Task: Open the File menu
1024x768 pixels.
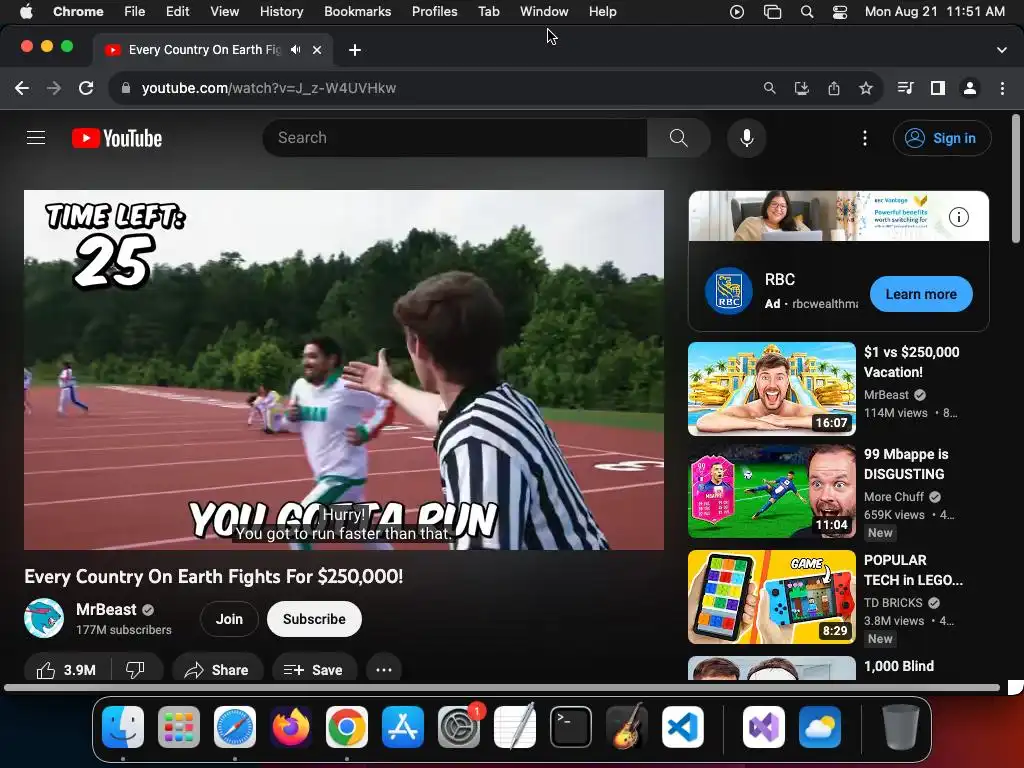Action: pyautogui.click(x=135, y=11)
